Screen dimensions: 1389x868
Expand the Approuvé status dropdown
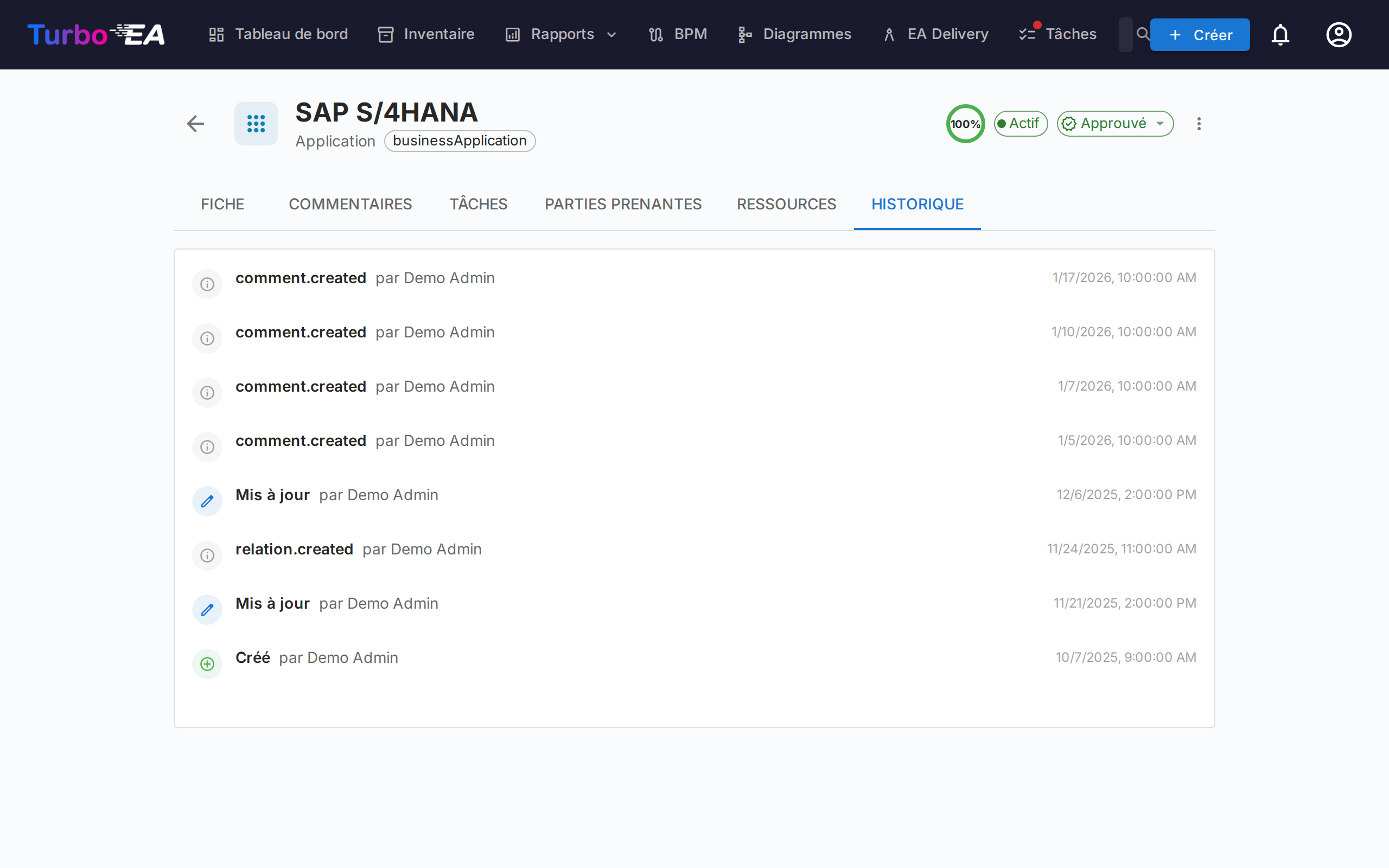(1114, 124)
